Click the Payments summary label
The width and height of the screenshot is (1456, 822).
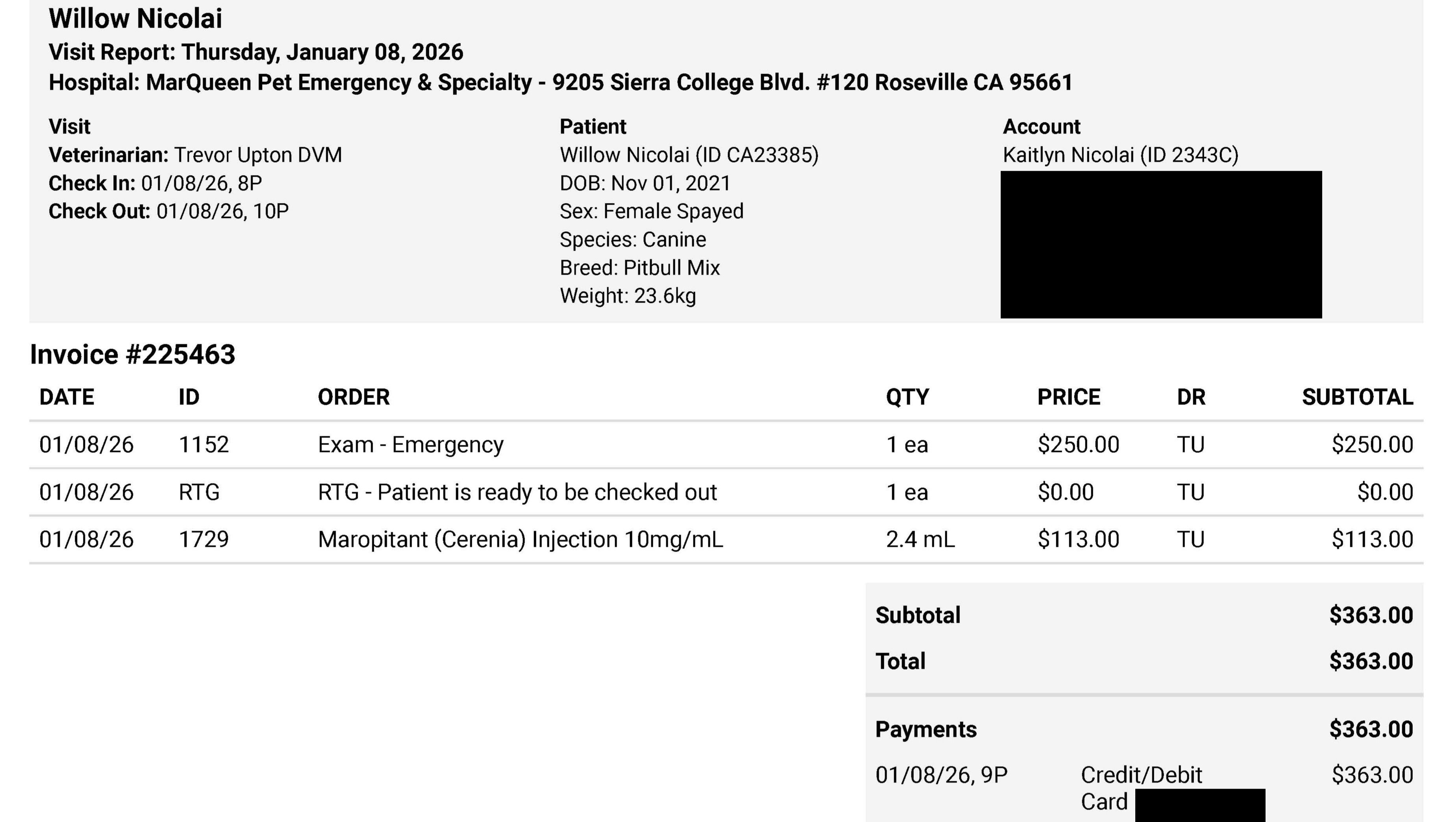(925, 729)
